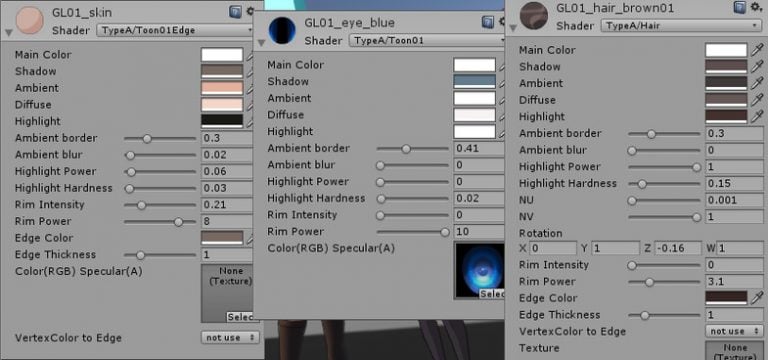Click Select on eye texture slot
768x360 pixels.
click(x=492, y=294)
